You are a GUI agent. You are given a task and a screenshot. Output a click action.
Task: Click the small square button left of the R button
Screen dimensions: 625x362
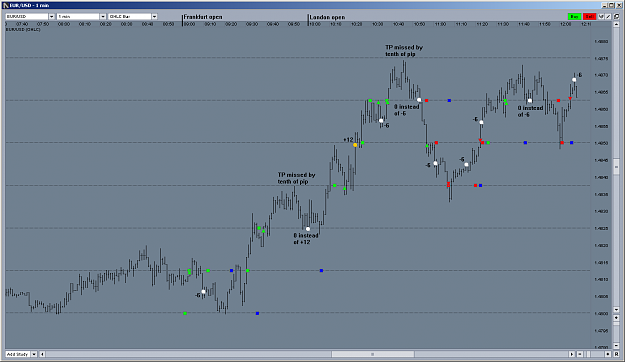tap(608, 354)
